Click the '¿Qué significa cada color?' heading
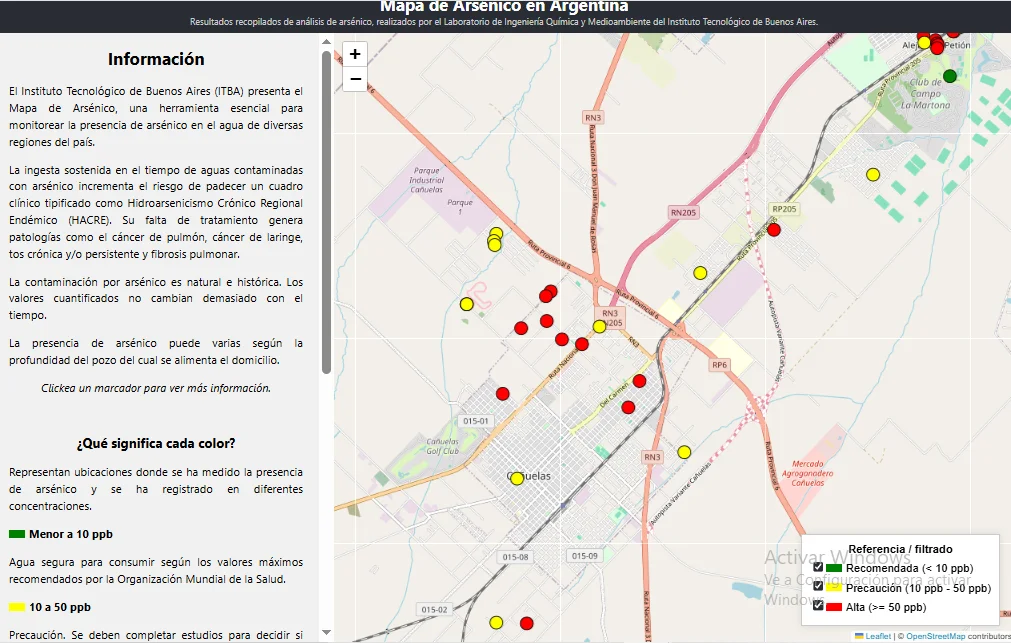 point(156,444)
